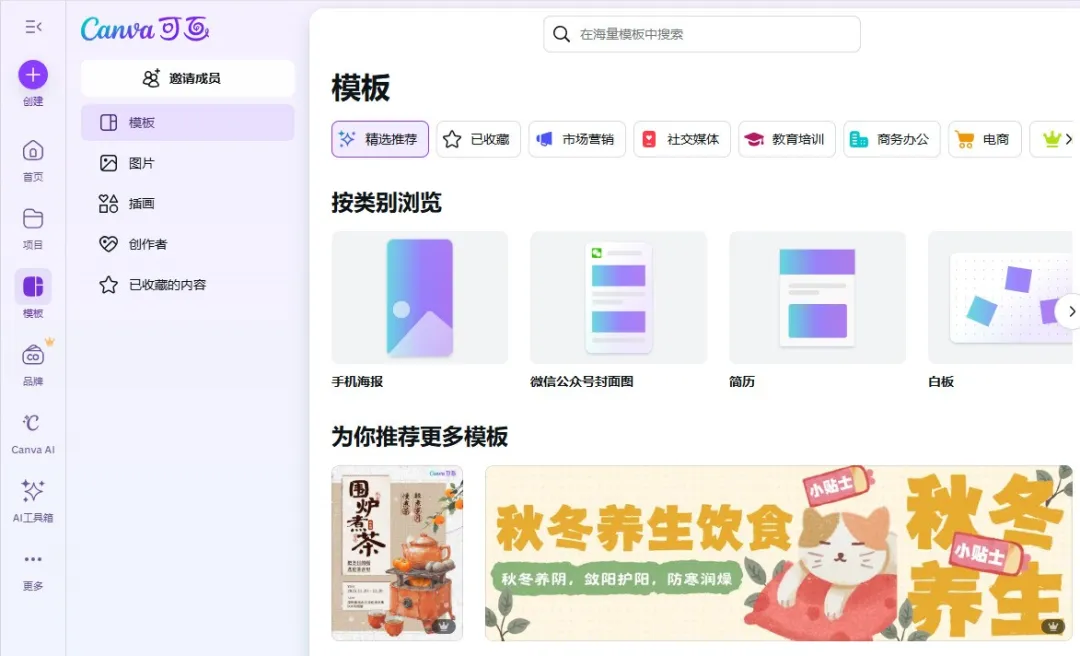Screen dimensions: 1080x656
Task: Click the 更多 three-dots icon
Action: [x=32, y=560]
